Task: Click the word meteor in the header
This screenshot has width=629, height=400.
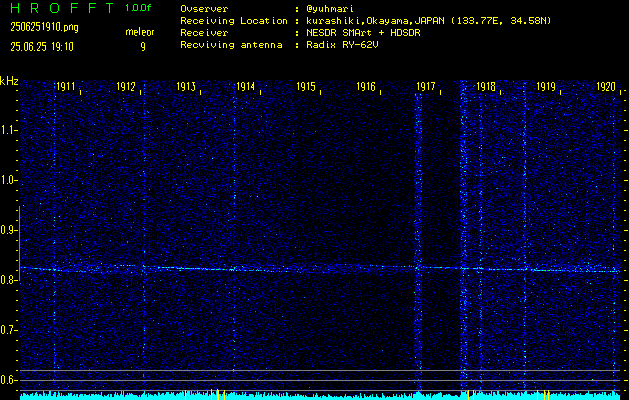Action: point(140,32)
